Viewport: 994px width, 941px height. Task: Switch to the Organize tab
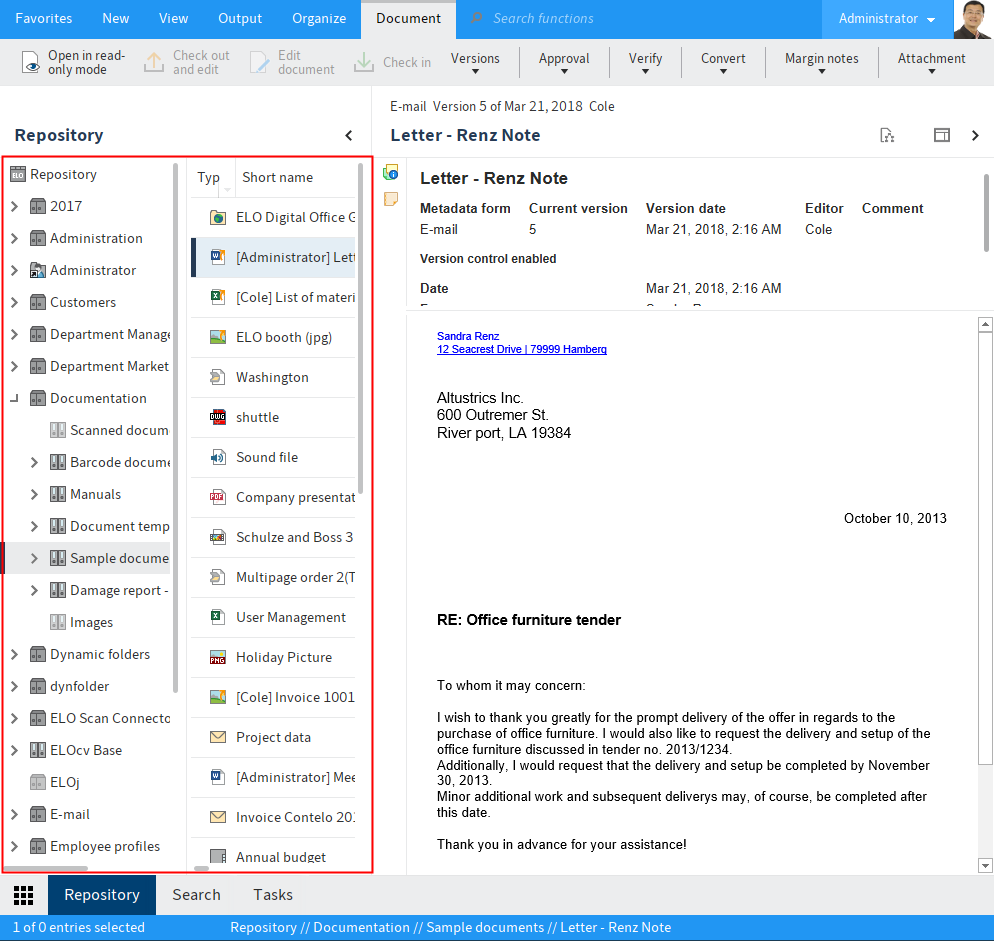click(319, 19)
